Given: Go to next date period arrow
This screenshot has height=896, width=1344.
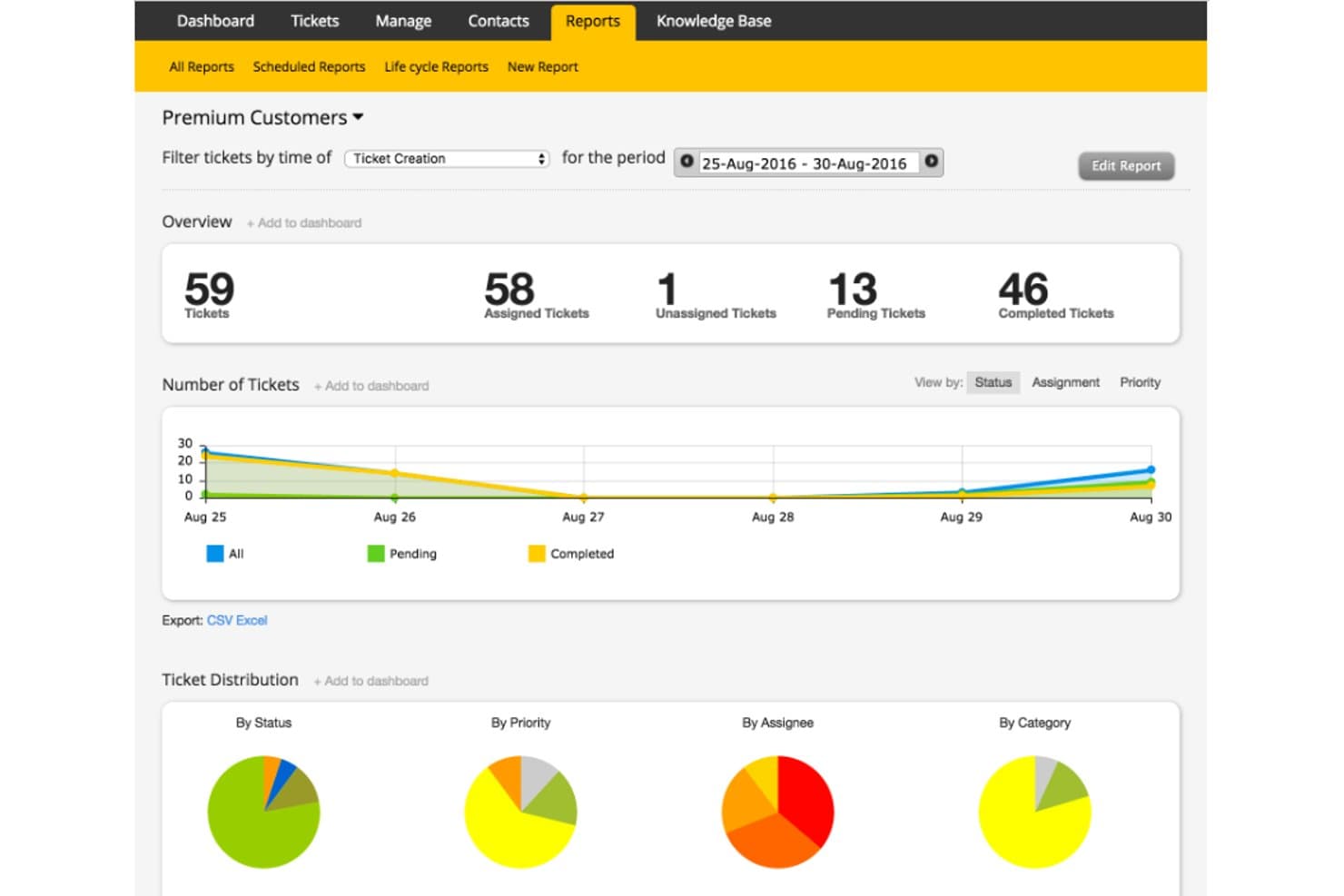Looking at the screenshot, I should tap(931, 162).
